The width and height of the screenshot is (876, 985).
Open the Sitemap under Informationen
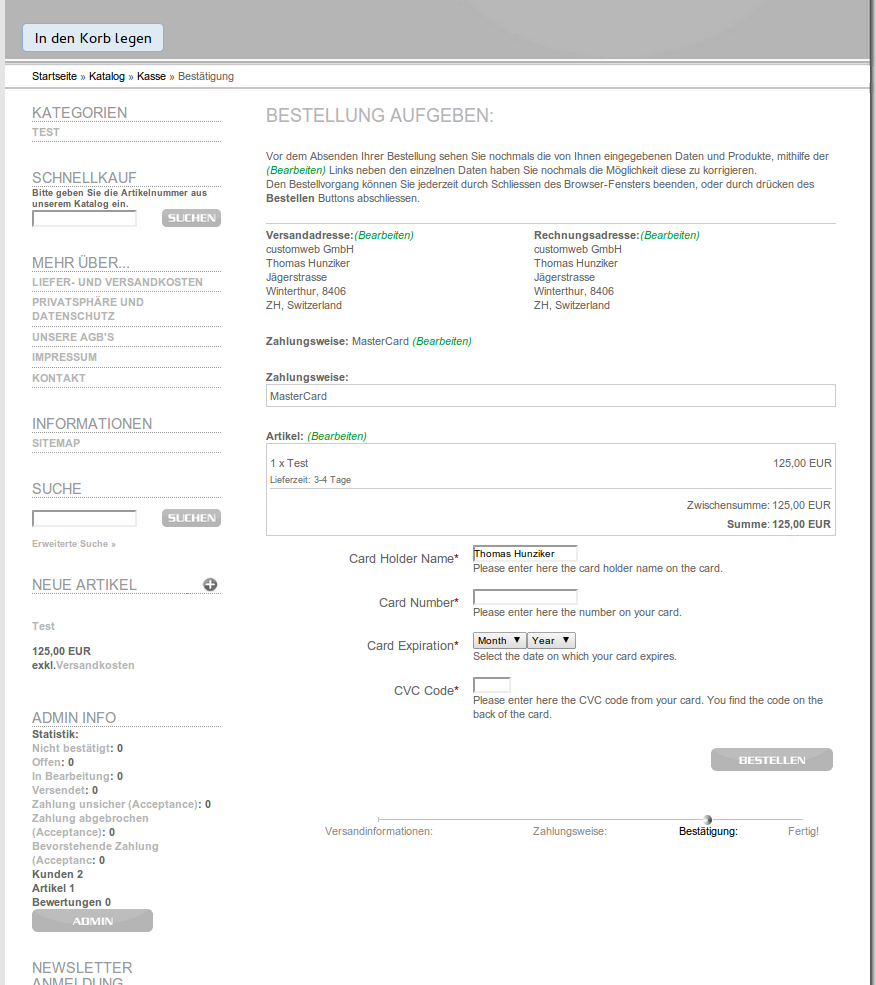[x=53, y=443]
